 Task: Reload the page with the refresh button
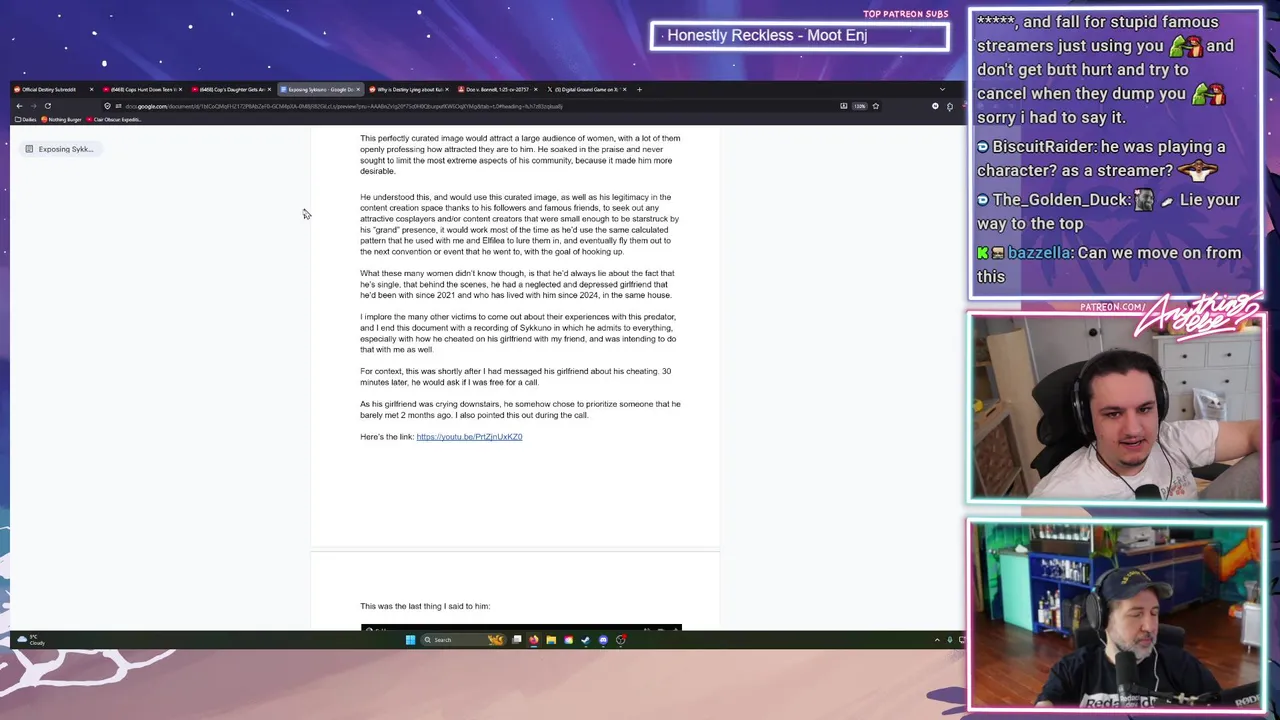(47, 106)
